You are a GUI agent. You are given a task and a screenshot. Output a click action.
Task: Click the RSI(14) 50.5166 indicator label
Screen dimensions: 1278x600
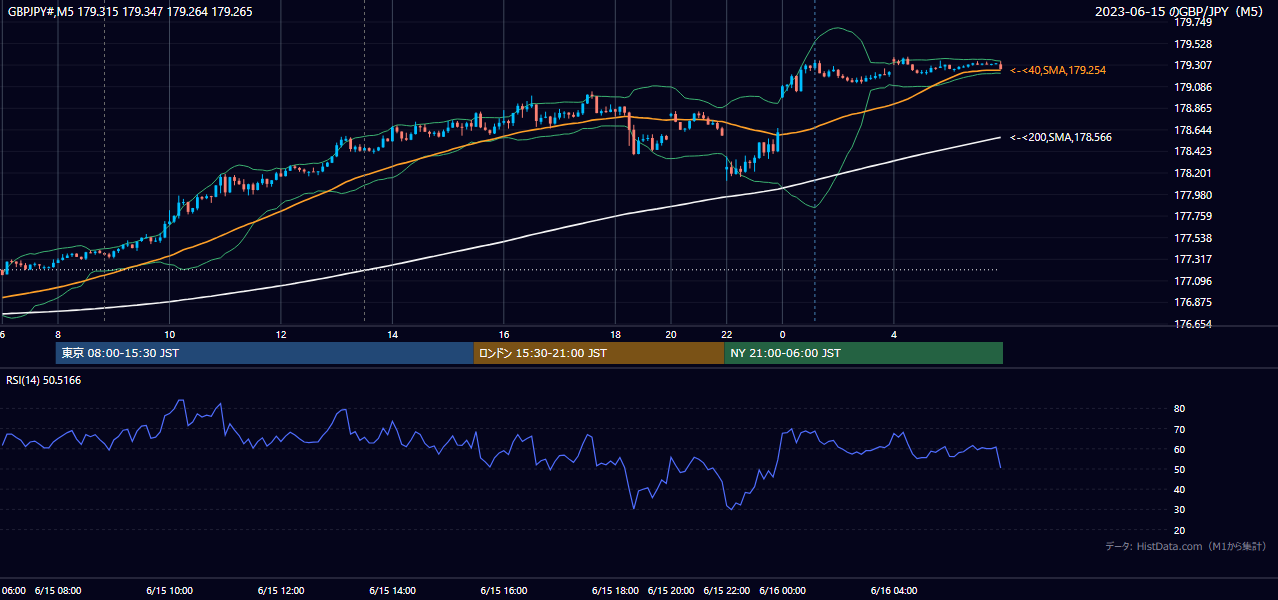pos(44,380)
